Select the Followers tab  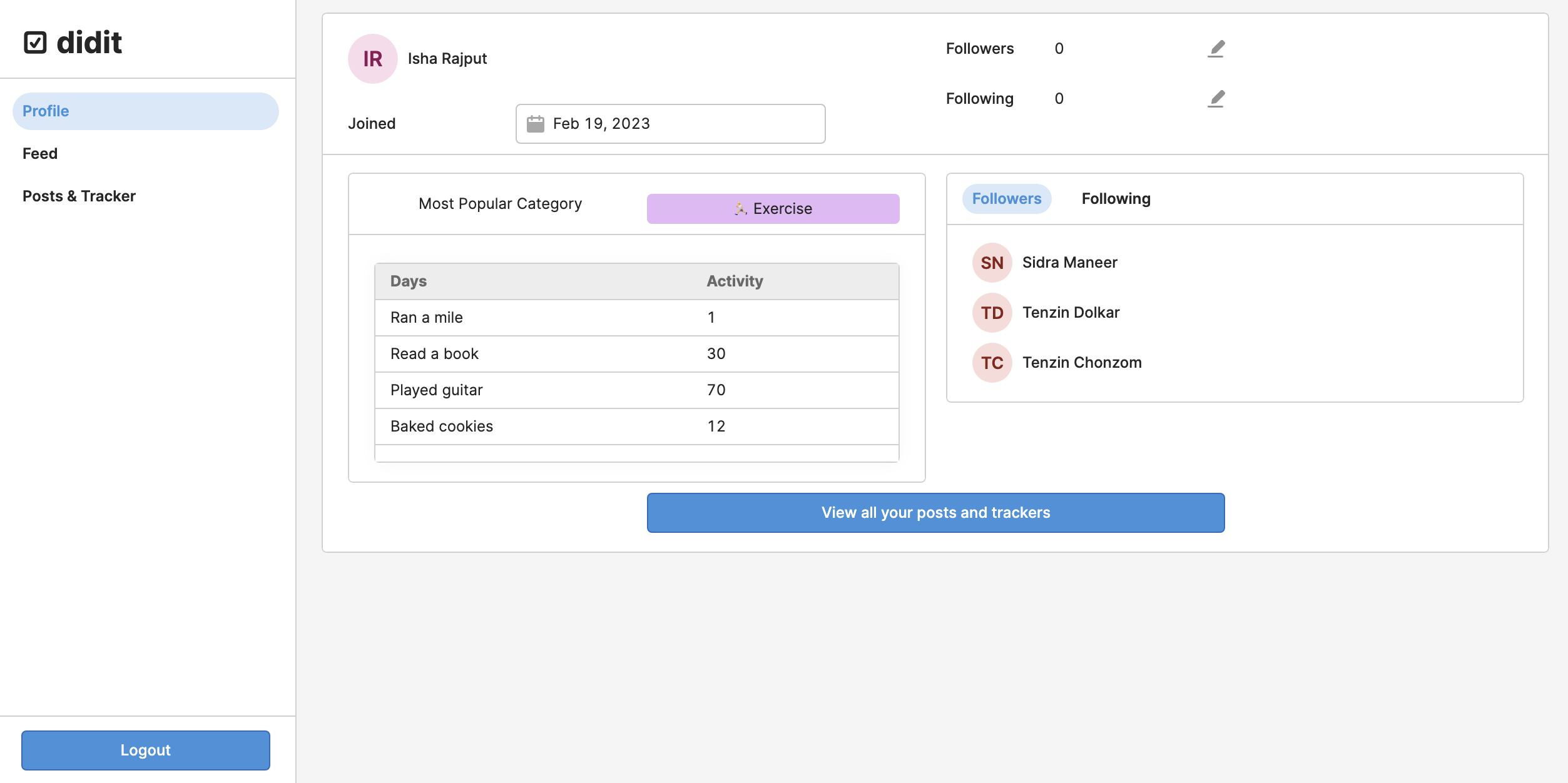(1006, 199)
